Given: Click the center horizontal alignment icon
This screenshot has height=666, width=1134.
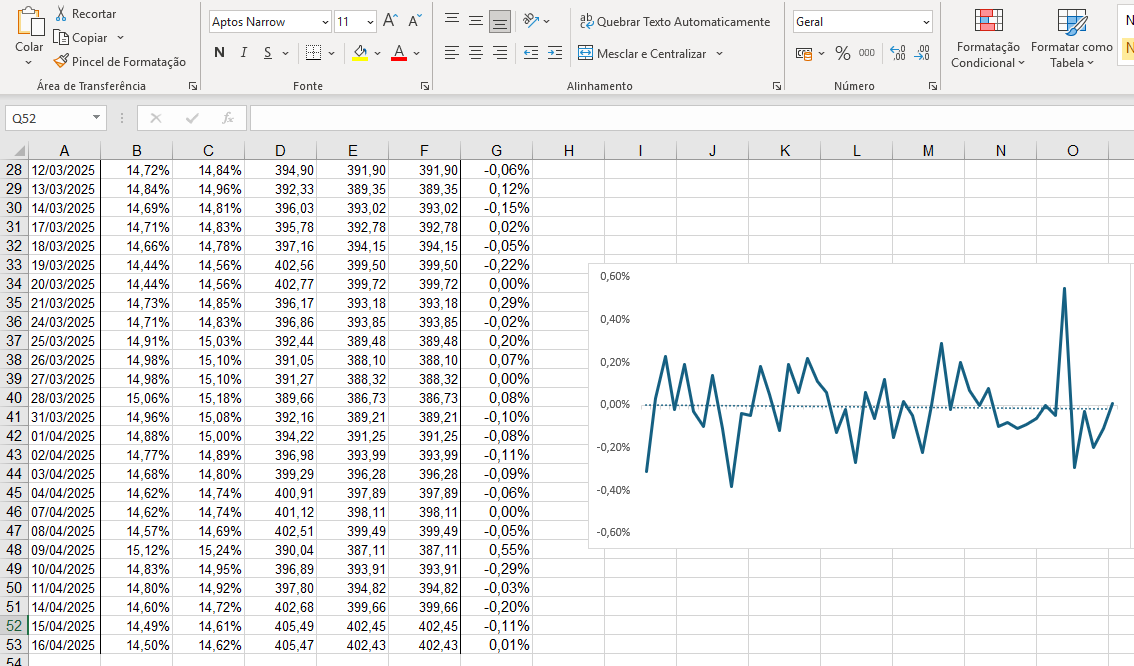Looking at the screenshot, I should click(x=476, y=54).
